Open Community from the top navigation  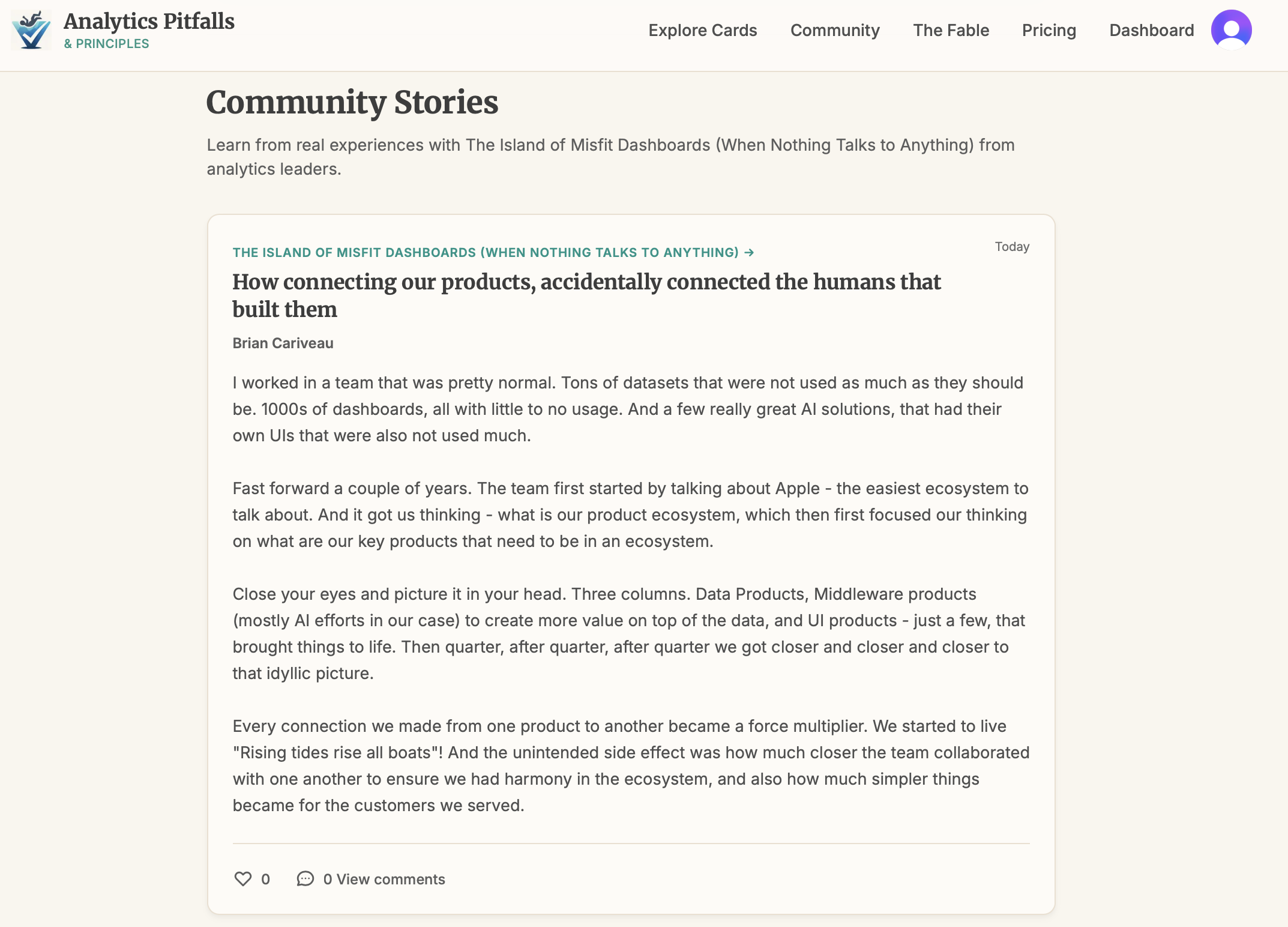click(x=835, y=30)
